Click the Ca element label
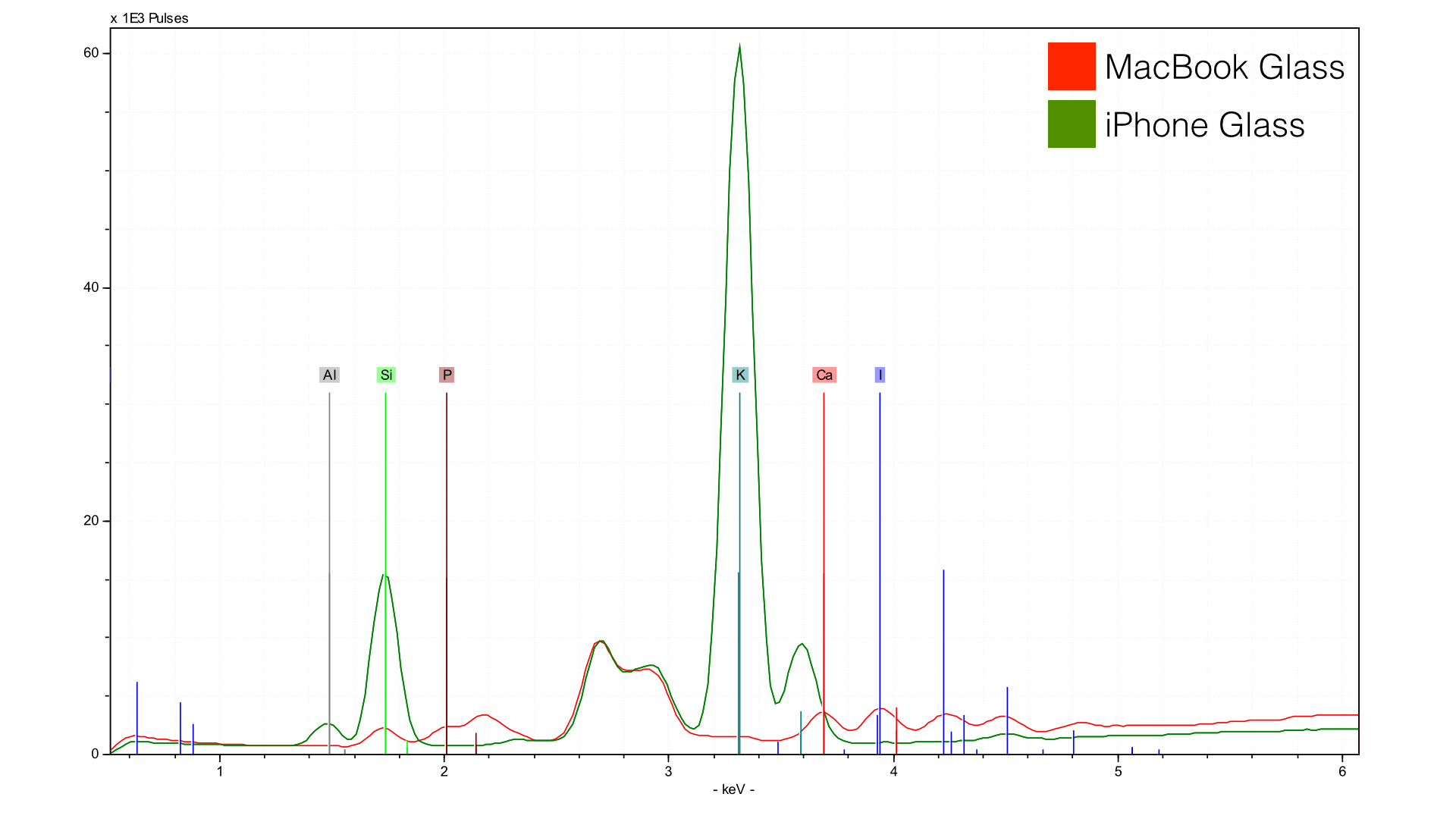The image size is (1456, 819). [824, 375]
